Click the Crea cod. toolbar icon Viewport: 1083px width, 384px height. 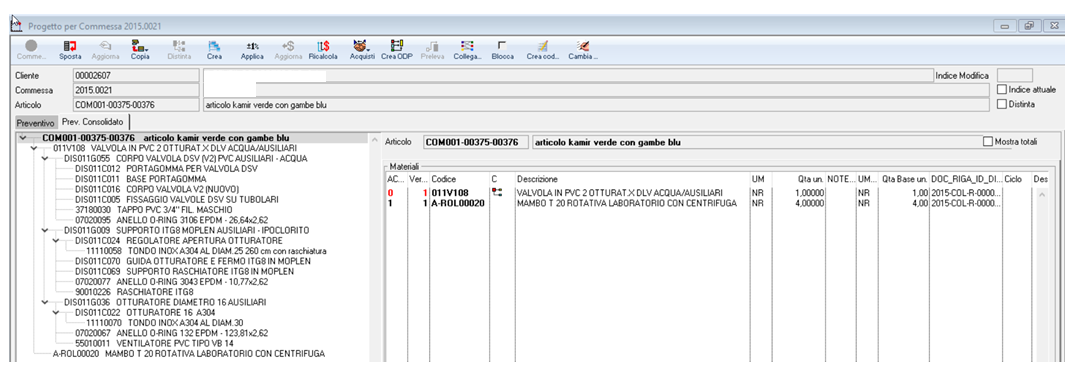pos(542,46)
